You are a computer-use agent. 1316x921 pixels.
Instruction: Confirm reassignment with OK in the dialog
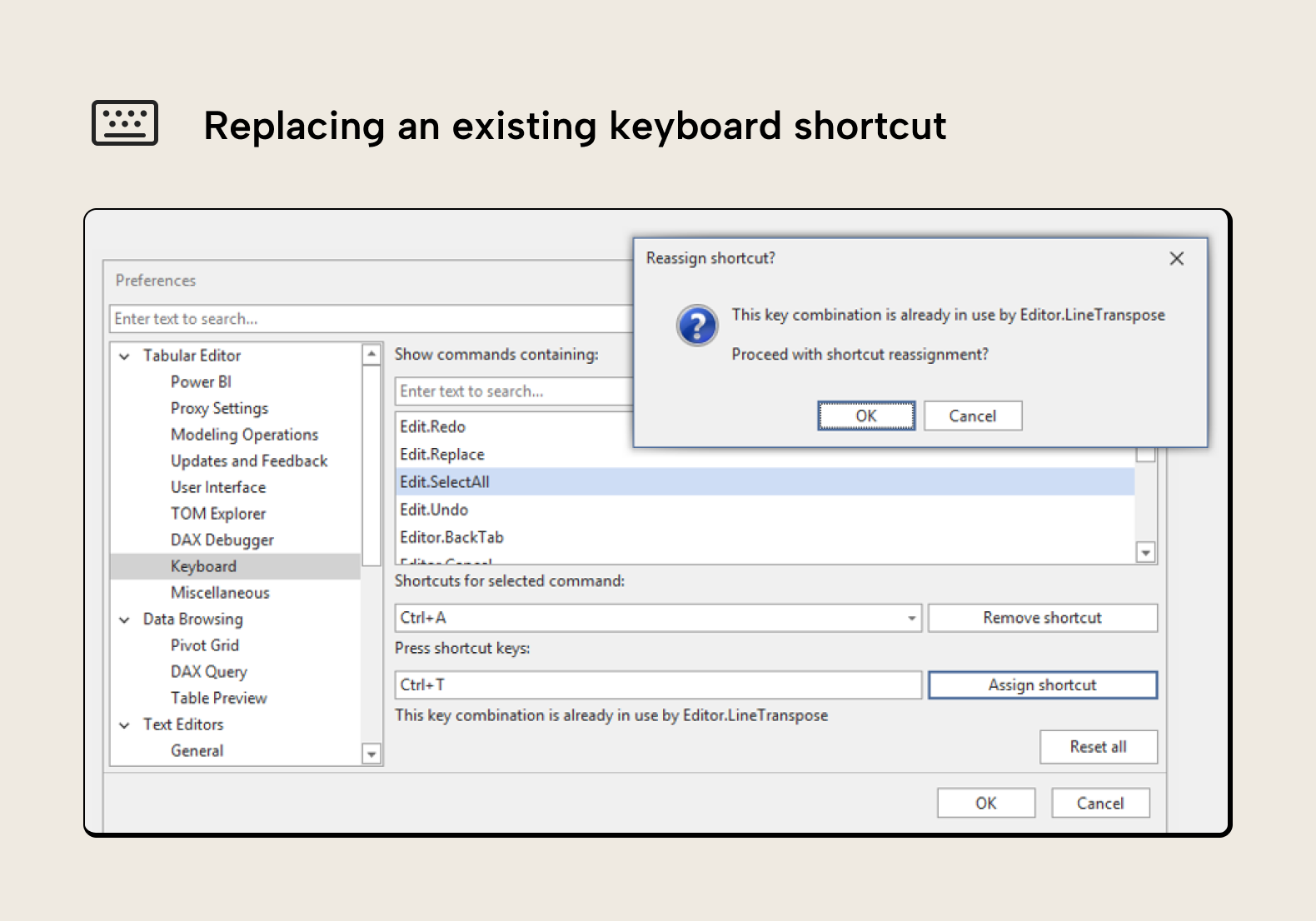[866, 416]
